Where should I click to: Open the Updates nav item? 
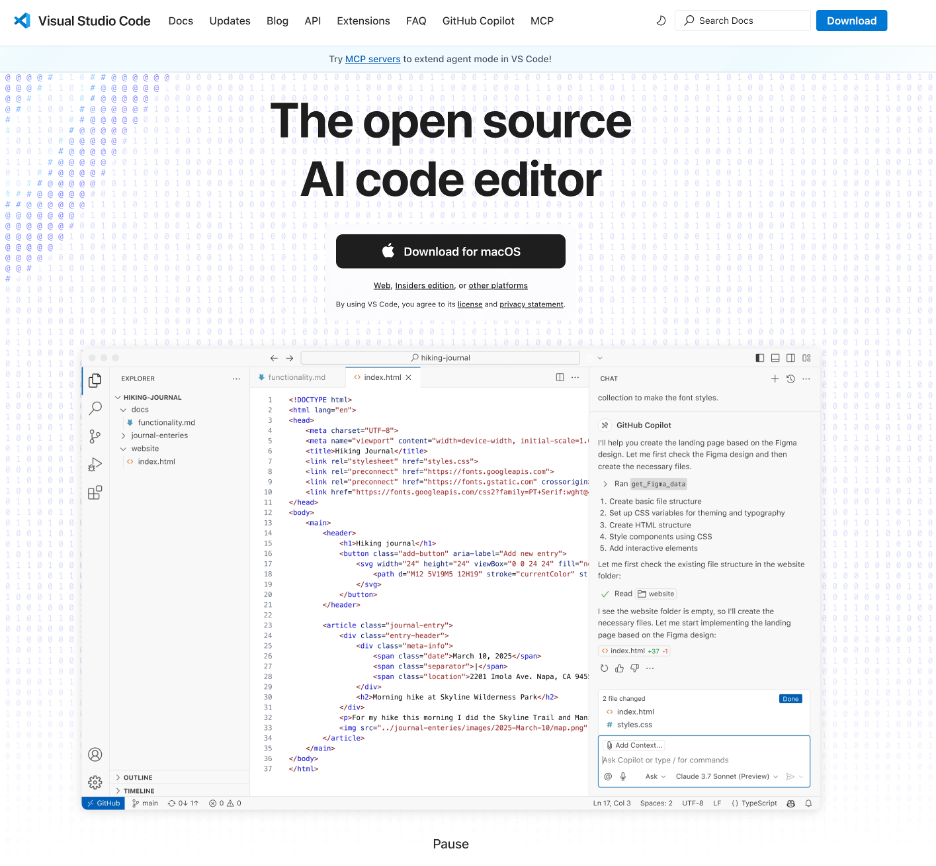(x=230, y=21)
